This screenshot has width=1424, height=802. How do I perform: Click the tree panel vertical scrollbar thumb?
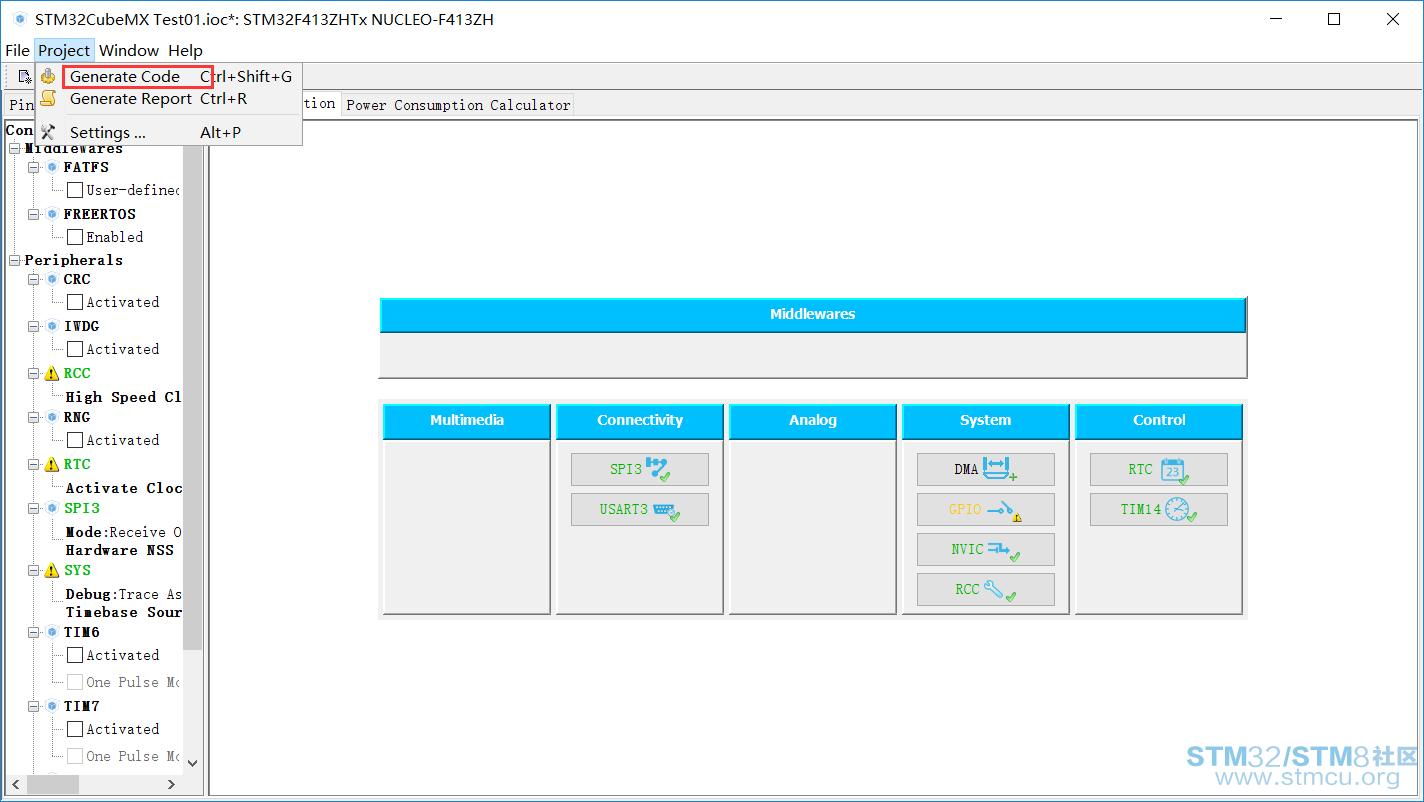pos(193,397)
